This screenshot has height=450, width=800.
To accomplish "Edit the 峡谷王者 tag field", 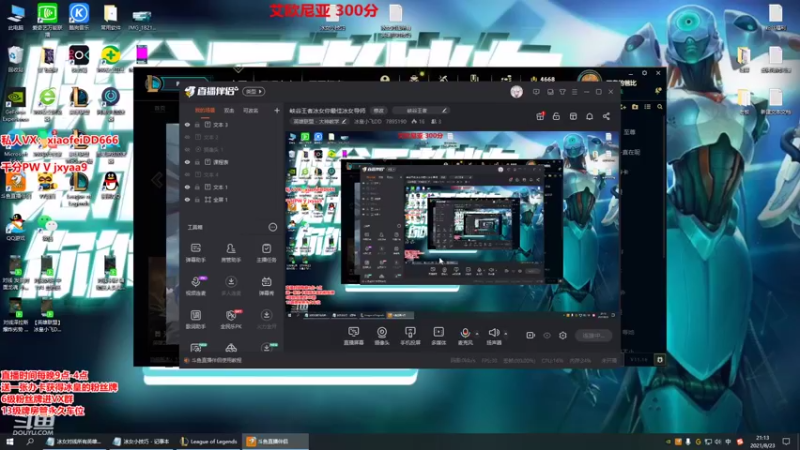I will 421,111.
